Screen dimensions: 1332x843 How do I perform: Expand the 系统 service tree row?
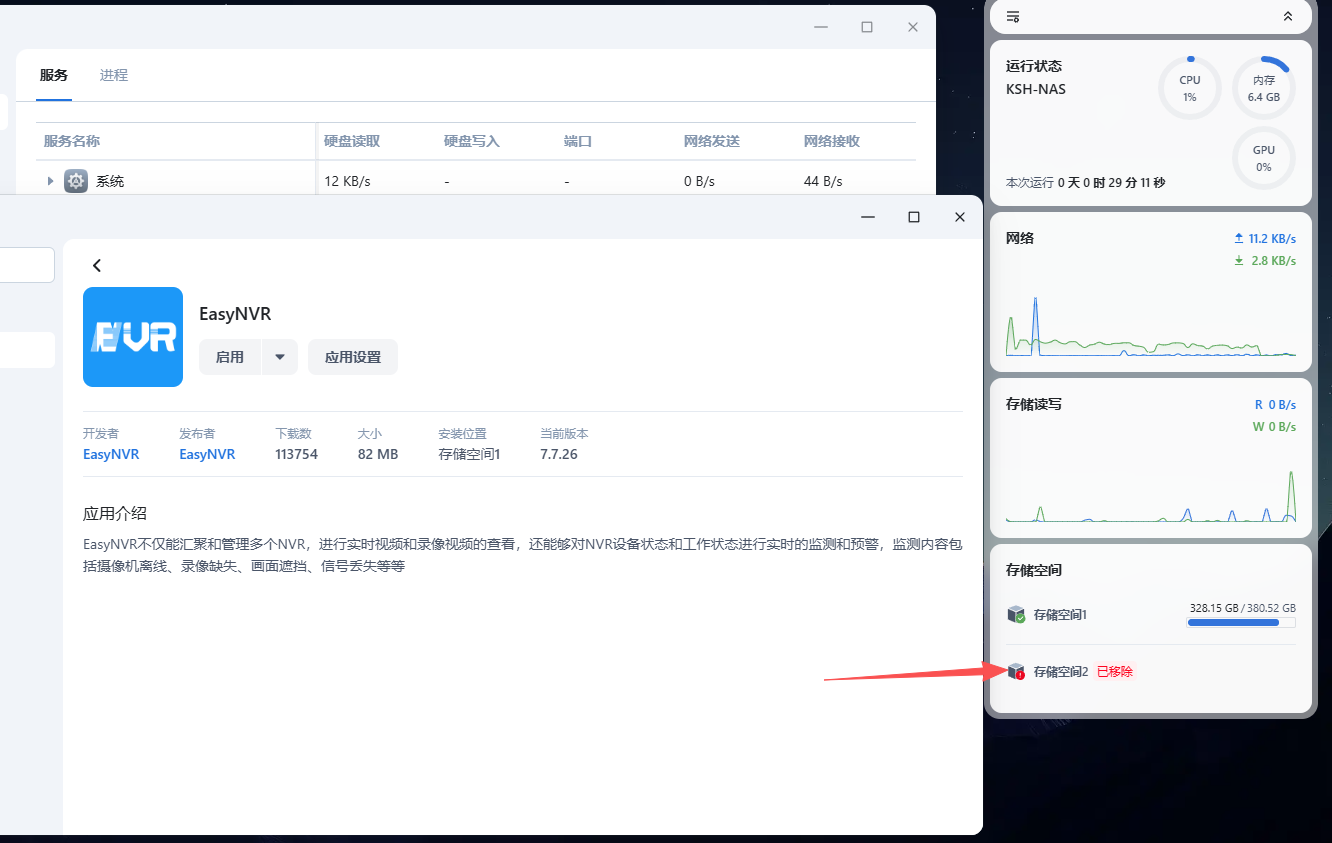click(x=50, y=181)
